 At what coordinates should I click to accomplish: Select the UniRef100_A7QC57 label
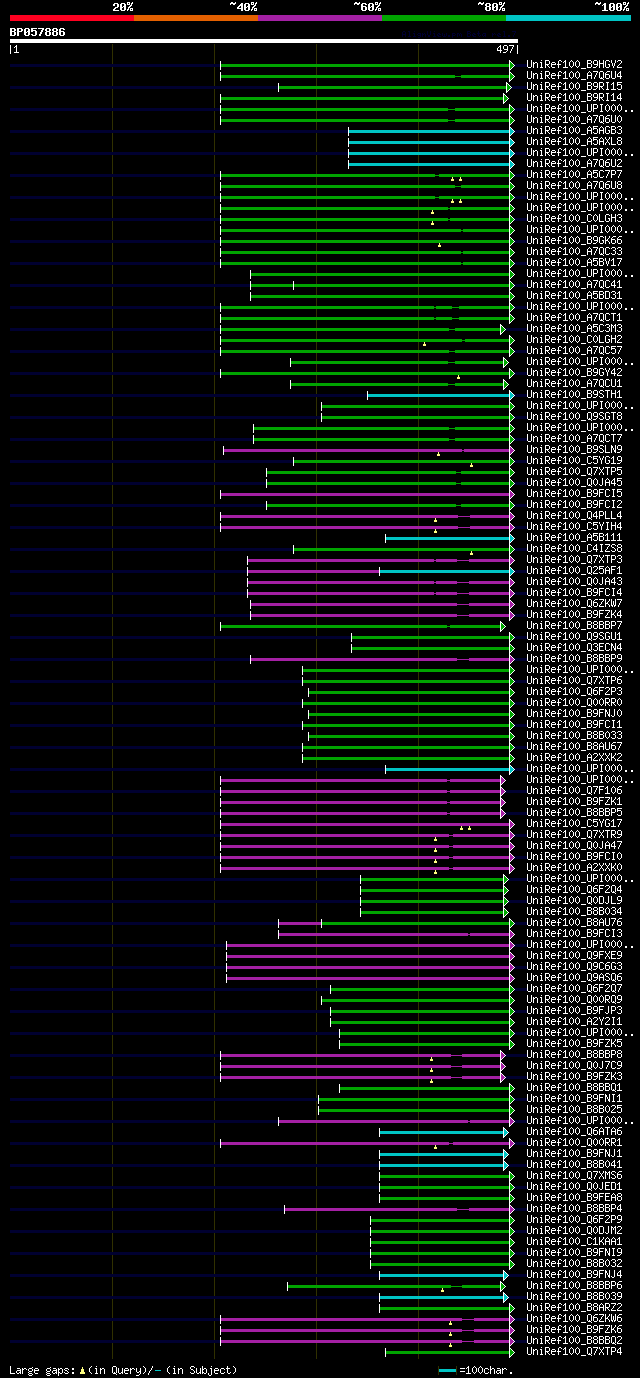(x=574, y=350)
